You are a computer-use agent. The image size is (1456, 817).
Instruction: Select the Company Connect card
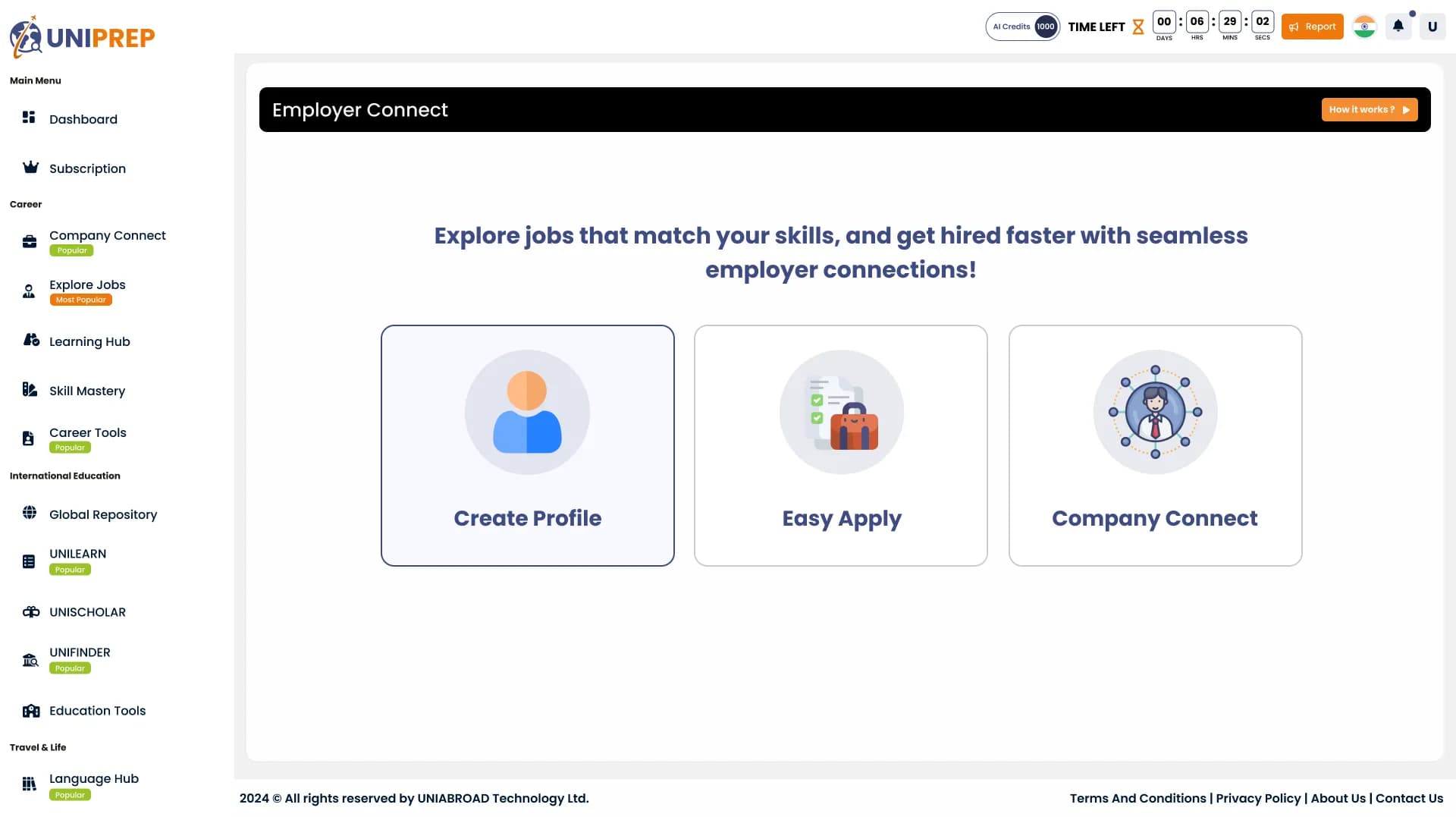(x=1155, y=445)
